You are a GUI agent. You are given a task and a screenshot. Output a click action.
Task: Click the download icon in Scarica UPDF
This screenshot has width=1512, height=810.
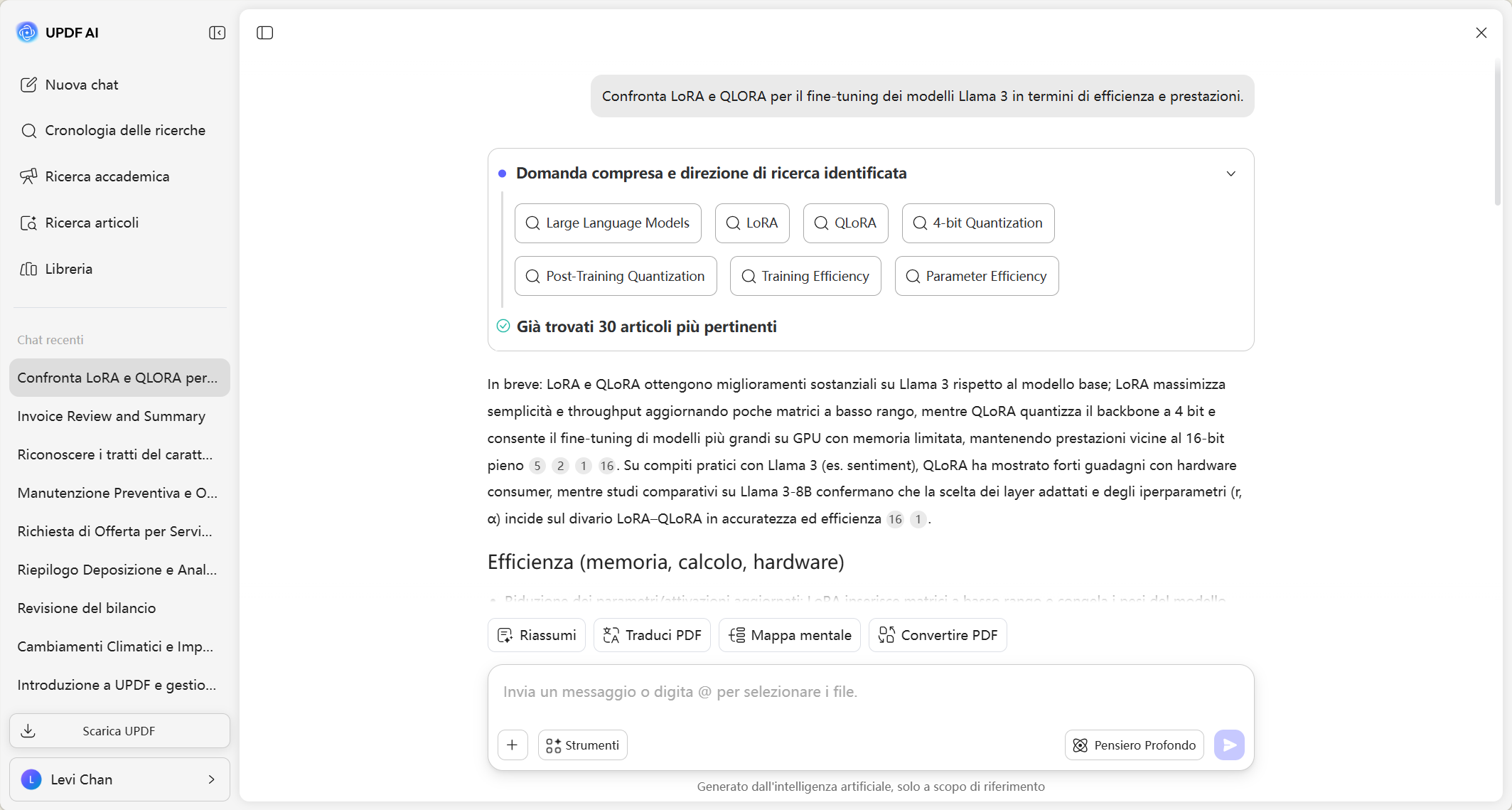(x=28, y=731)
